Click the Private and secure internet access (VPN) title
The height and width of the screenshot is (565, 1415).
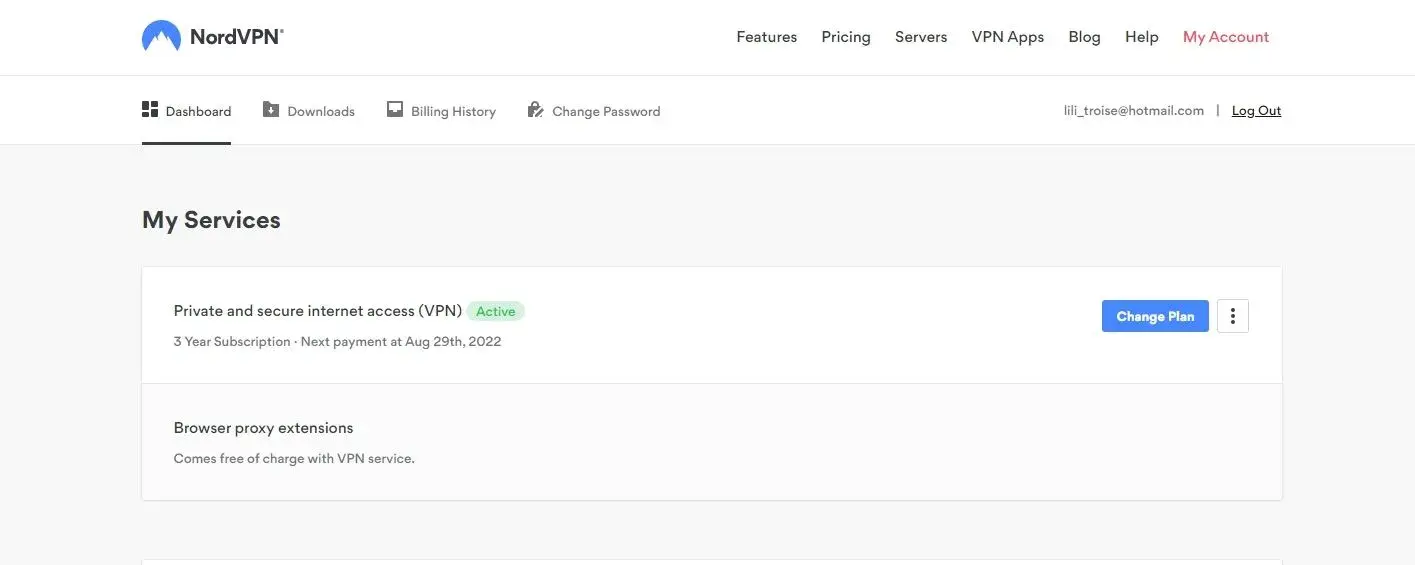[318, 311]
